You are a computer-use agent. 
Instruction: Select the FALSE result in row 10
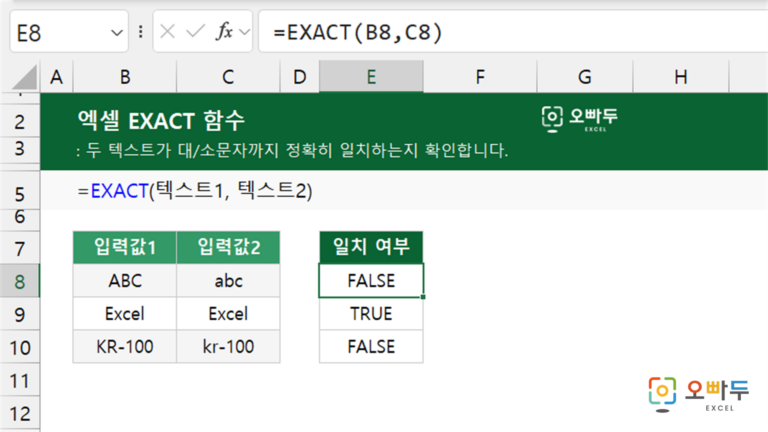[x=371, y=347]
